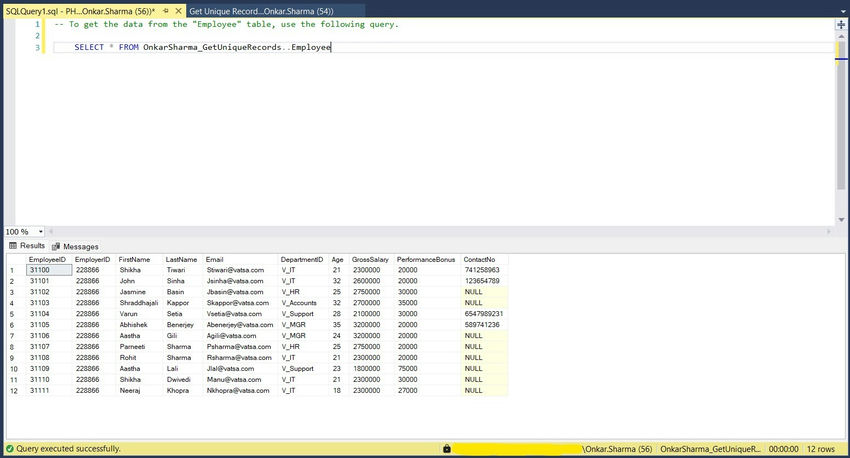Switch to Get Unique Record tab

point(261,11)
